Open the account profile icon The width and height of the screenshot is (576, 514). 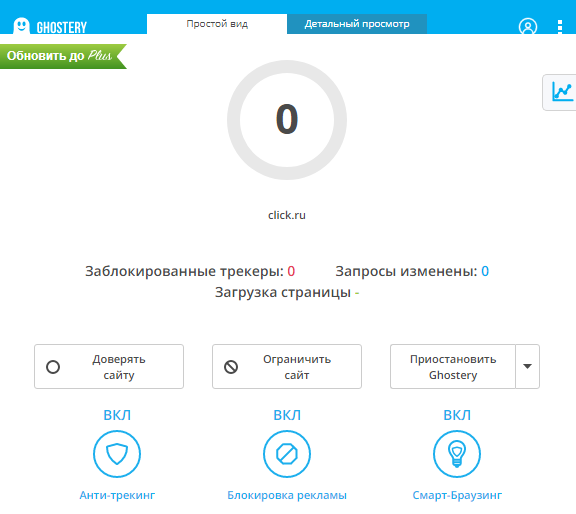pos(528,26)
